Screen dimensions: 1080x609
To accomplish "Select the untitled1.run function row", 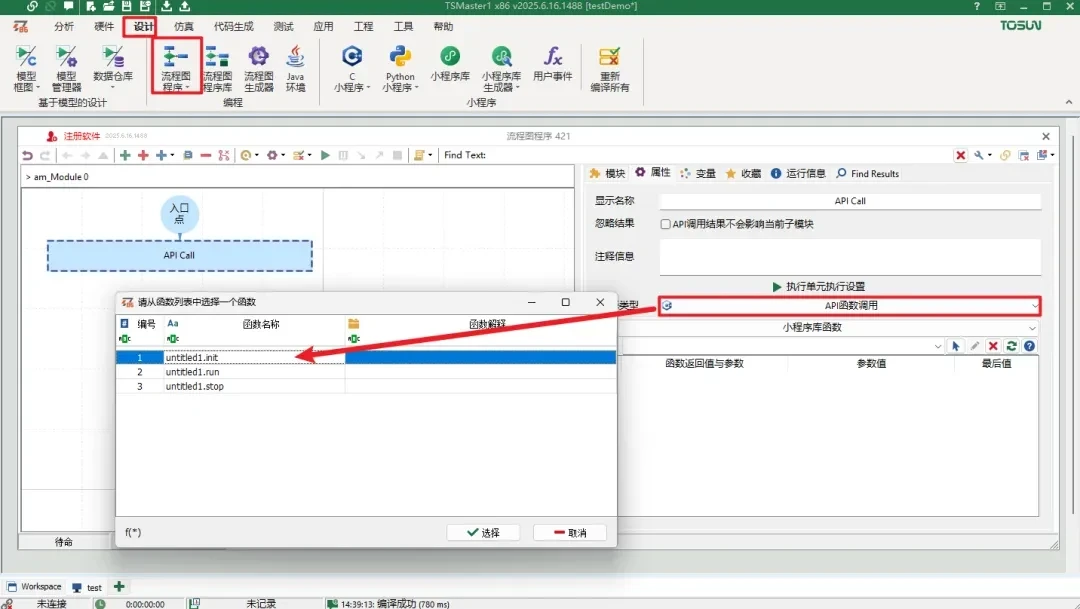I will (193, 372).
